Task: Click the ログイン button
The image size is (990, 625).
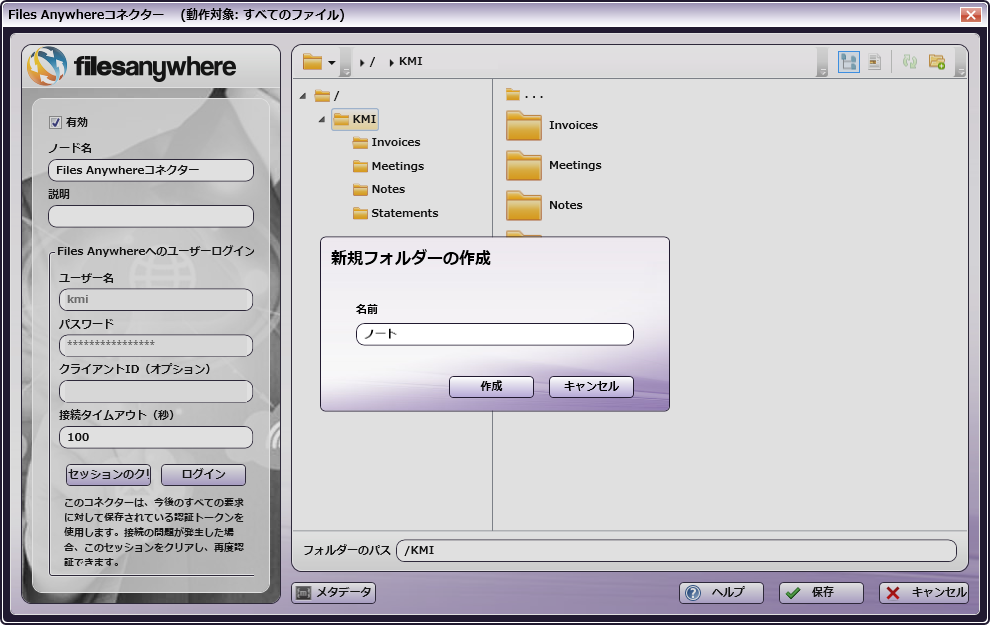Action: click(203, 475)
